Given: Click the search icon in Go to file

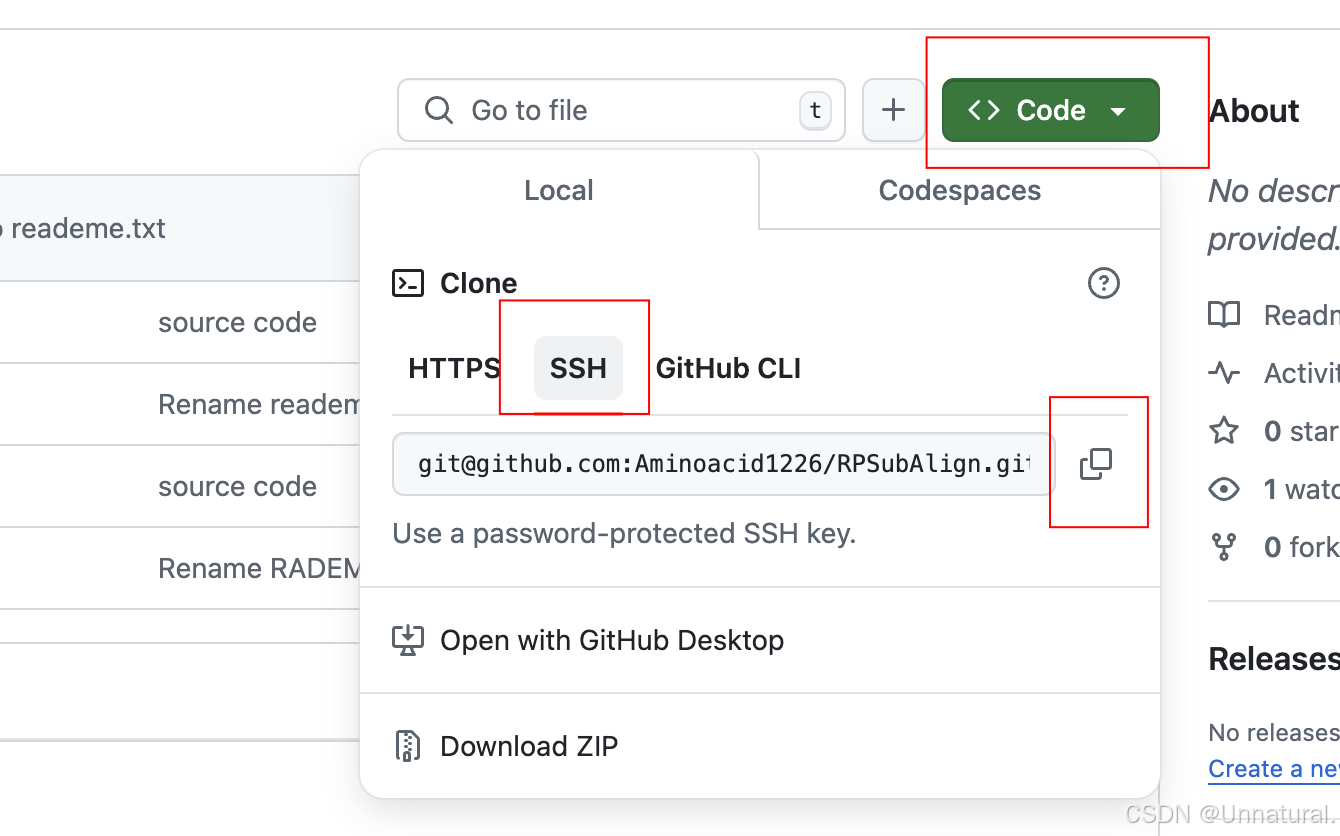Looking at the screenshot, I should (438, 110).
